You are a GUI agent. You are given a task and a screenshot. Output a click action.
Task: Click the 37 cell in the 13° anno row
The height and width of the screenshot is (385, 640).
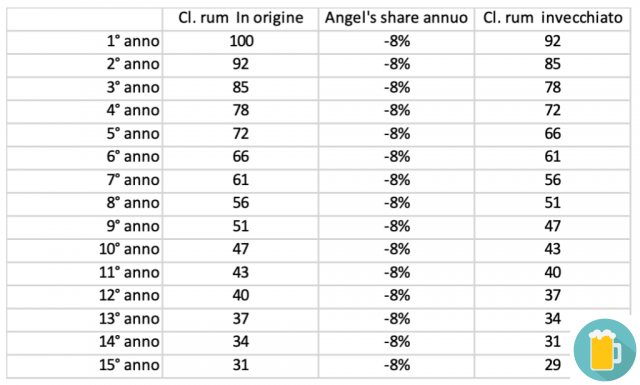tap(240, 319)
